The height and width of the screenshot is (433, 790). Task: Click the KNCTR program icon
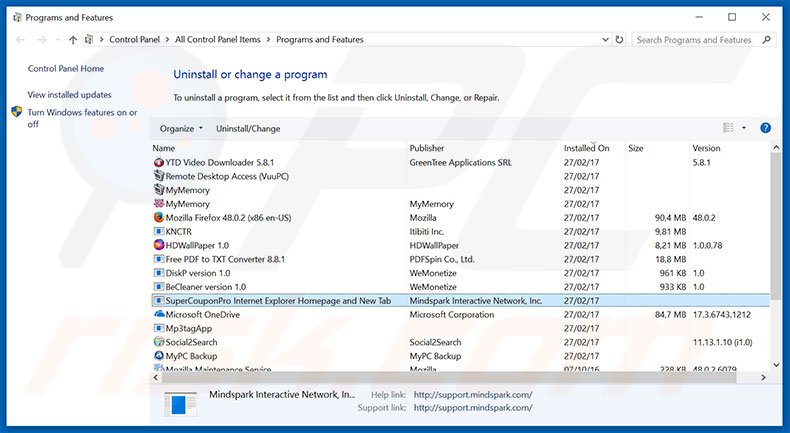[x=159, y=231]
